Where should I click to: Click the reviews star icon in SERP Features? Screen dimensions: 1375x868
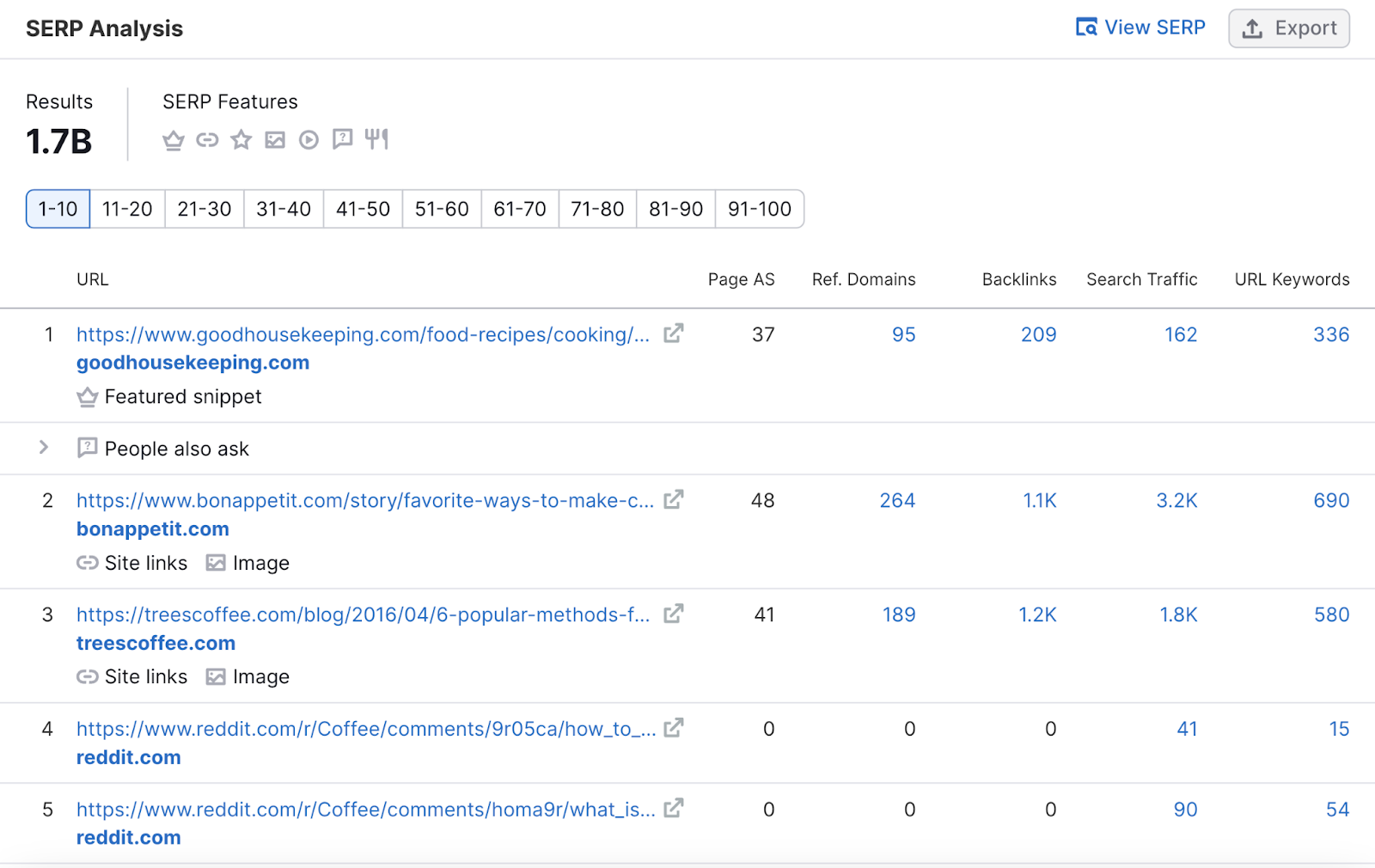[x=241, y=140]
